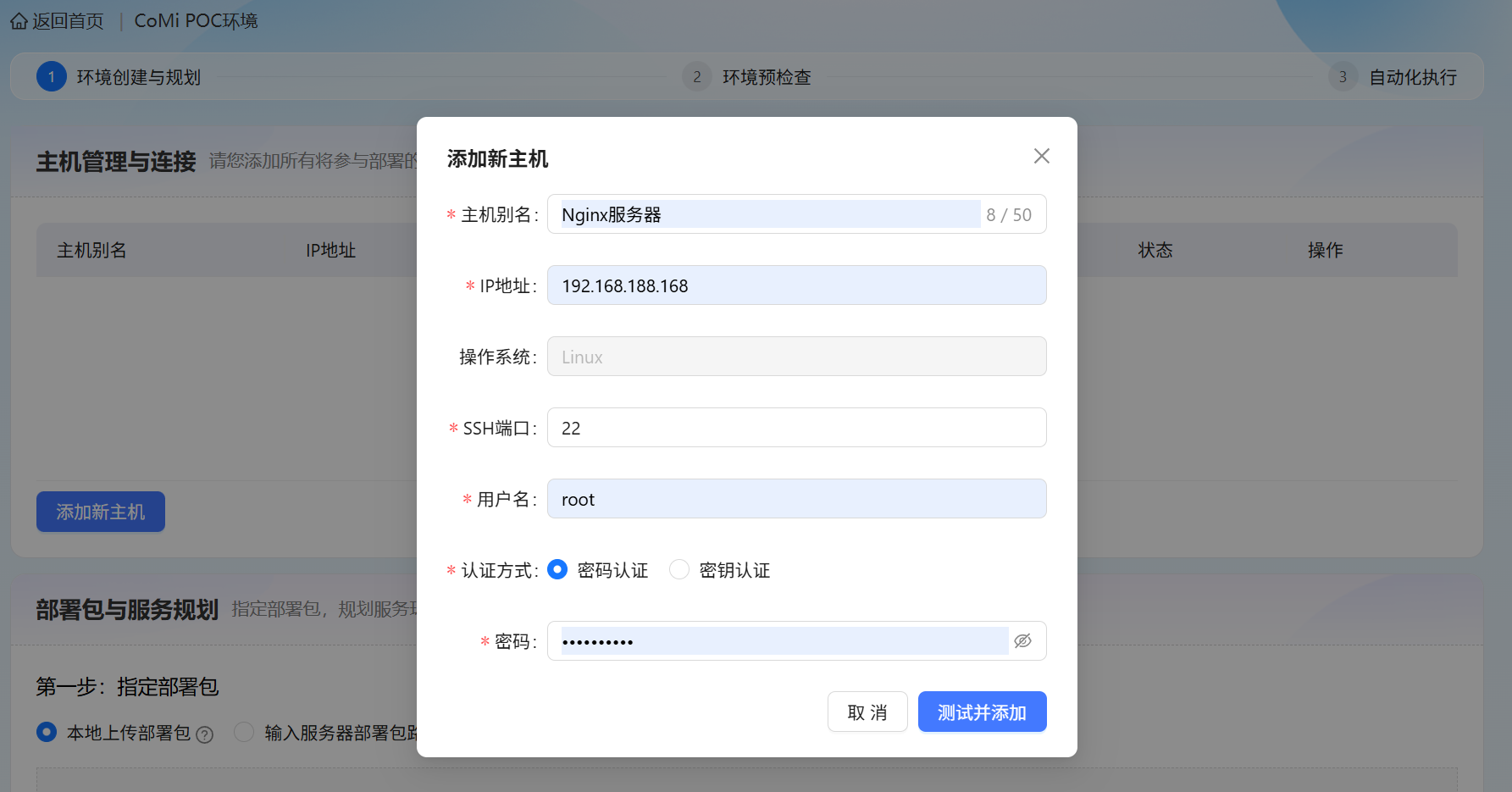The width and height of the screenshot is (1512, 792).
Task: Click the 返回首页 link
Action: click(68, 21)
